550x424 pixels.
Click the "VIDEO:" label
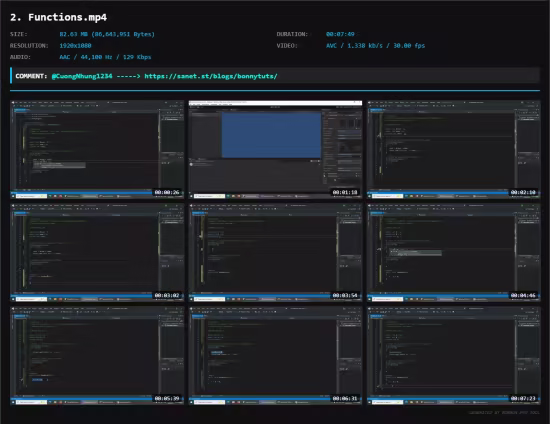click(287, 46)
